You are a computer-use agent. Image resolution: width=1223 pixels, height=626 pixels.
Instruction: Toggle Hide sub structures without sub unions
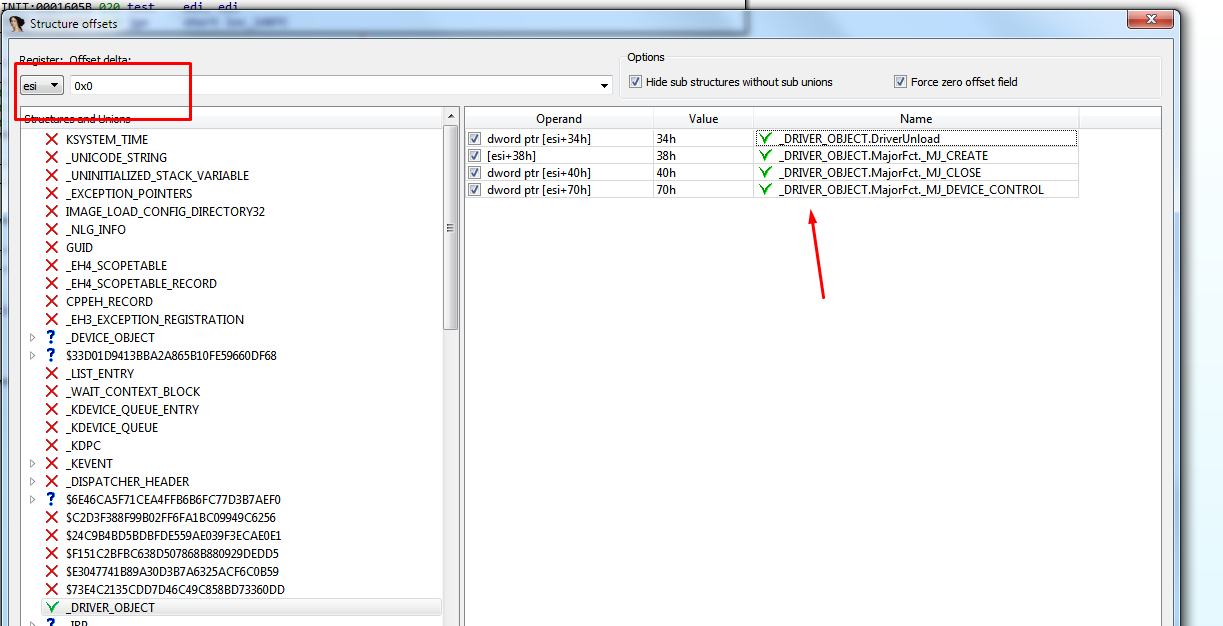635,82
